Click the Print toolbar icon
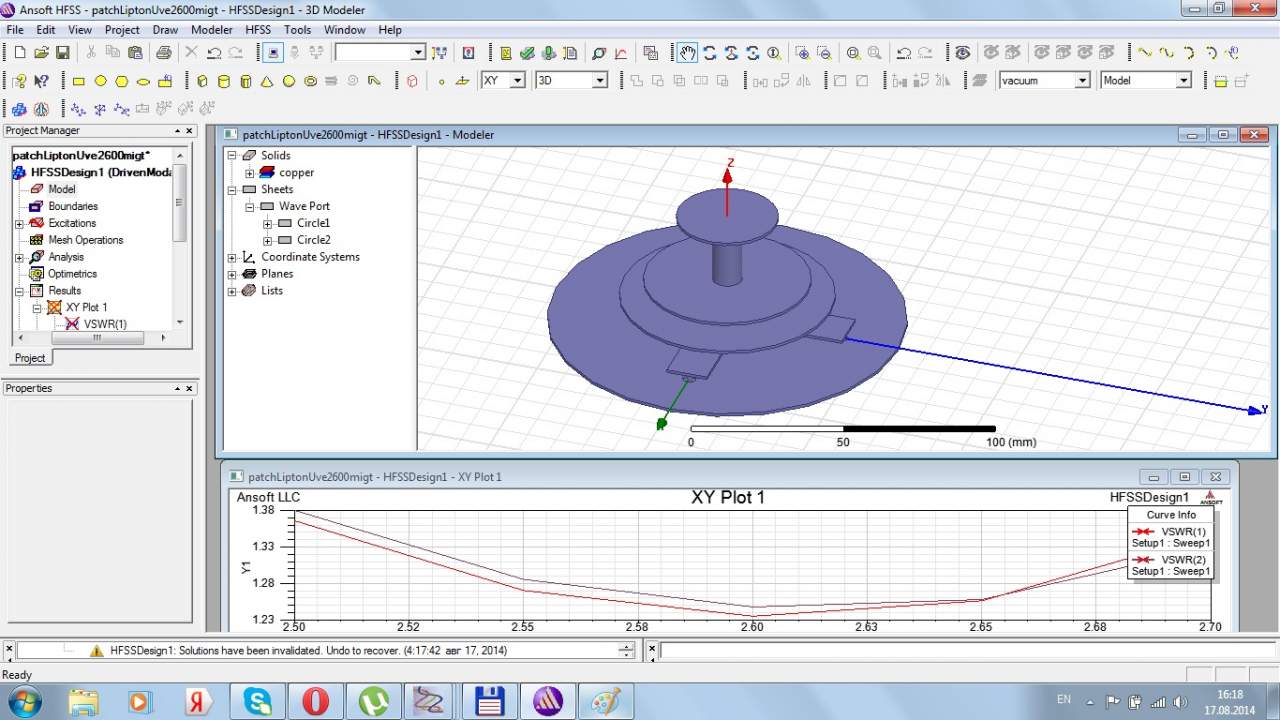The image size is (1280, 720). [x=163, y=53]
